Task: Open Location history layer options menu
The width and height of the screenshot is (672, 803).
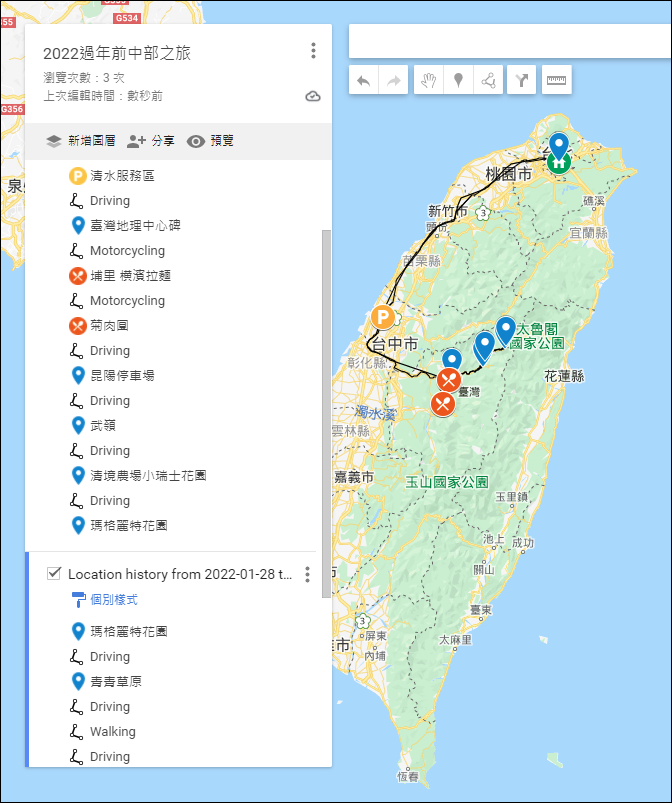Action: click(x=307, y=575)
